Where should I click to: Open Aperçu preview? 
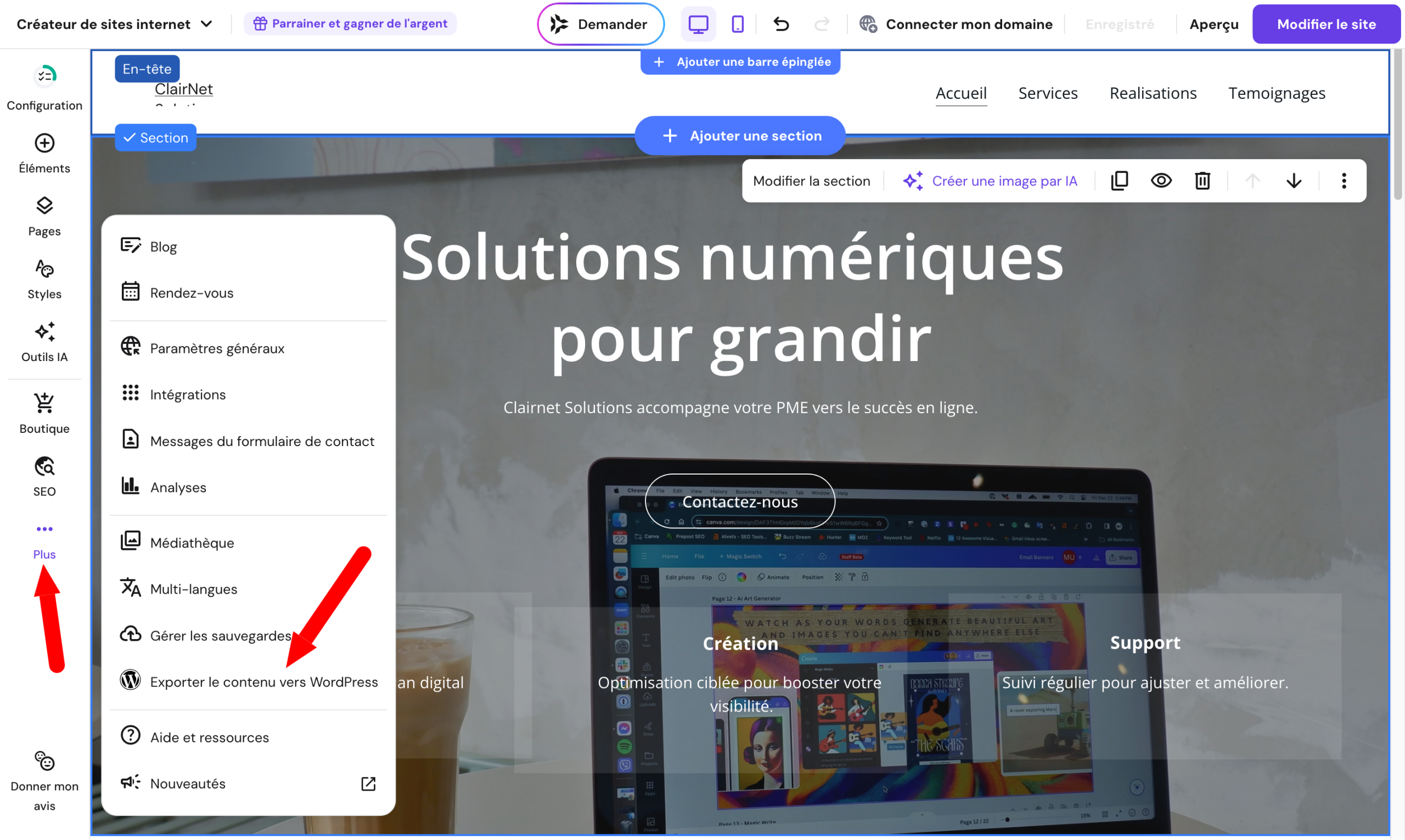pos(1213,24)
